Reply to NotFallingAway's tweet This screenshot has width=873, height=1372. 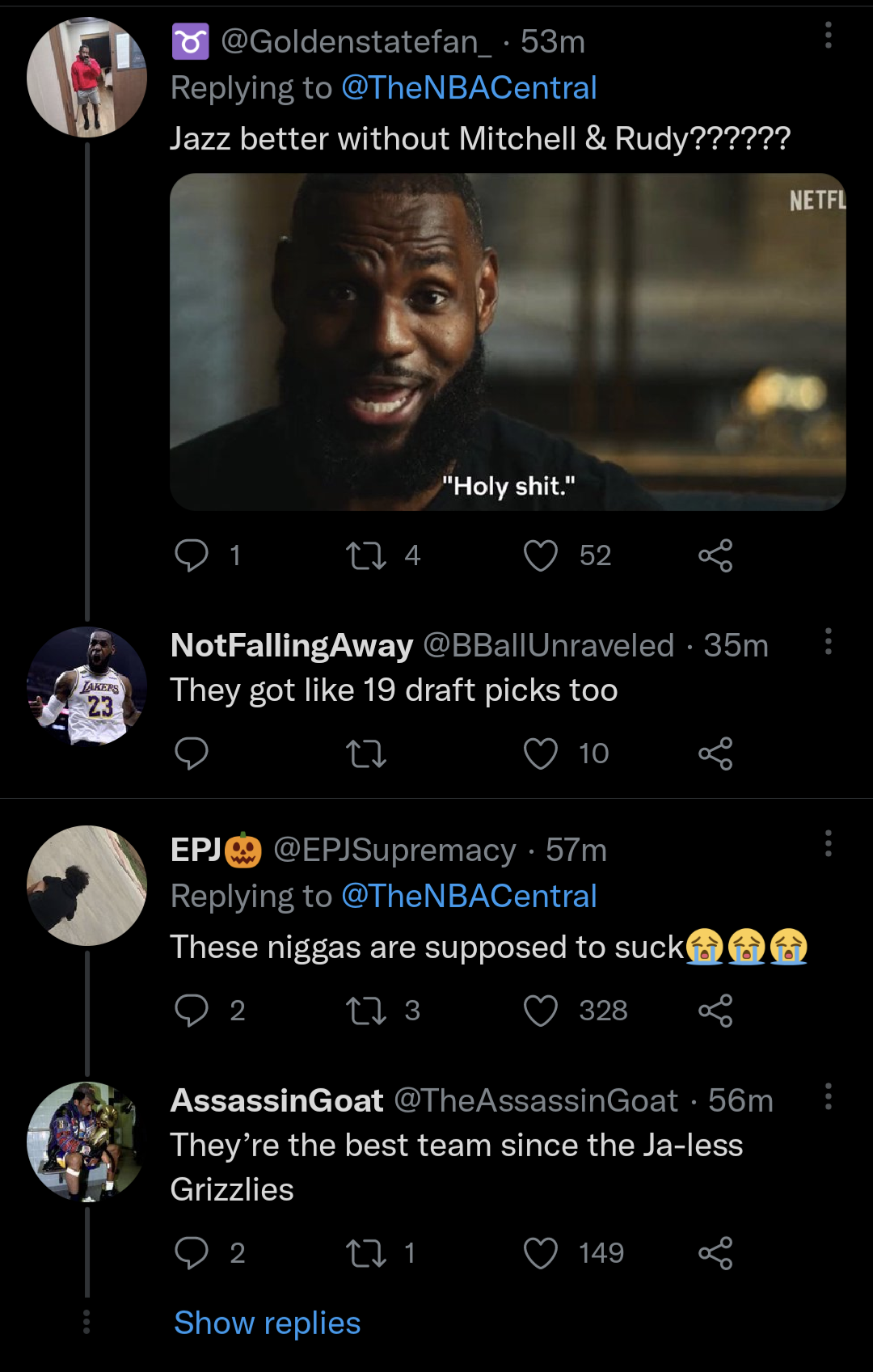click(x=192, y=754)
